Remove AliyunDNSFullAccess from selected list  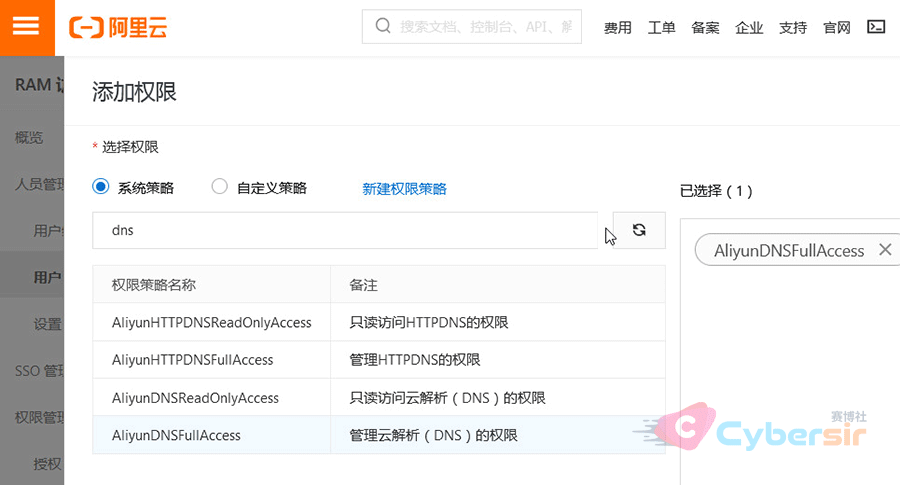(884, 250)
